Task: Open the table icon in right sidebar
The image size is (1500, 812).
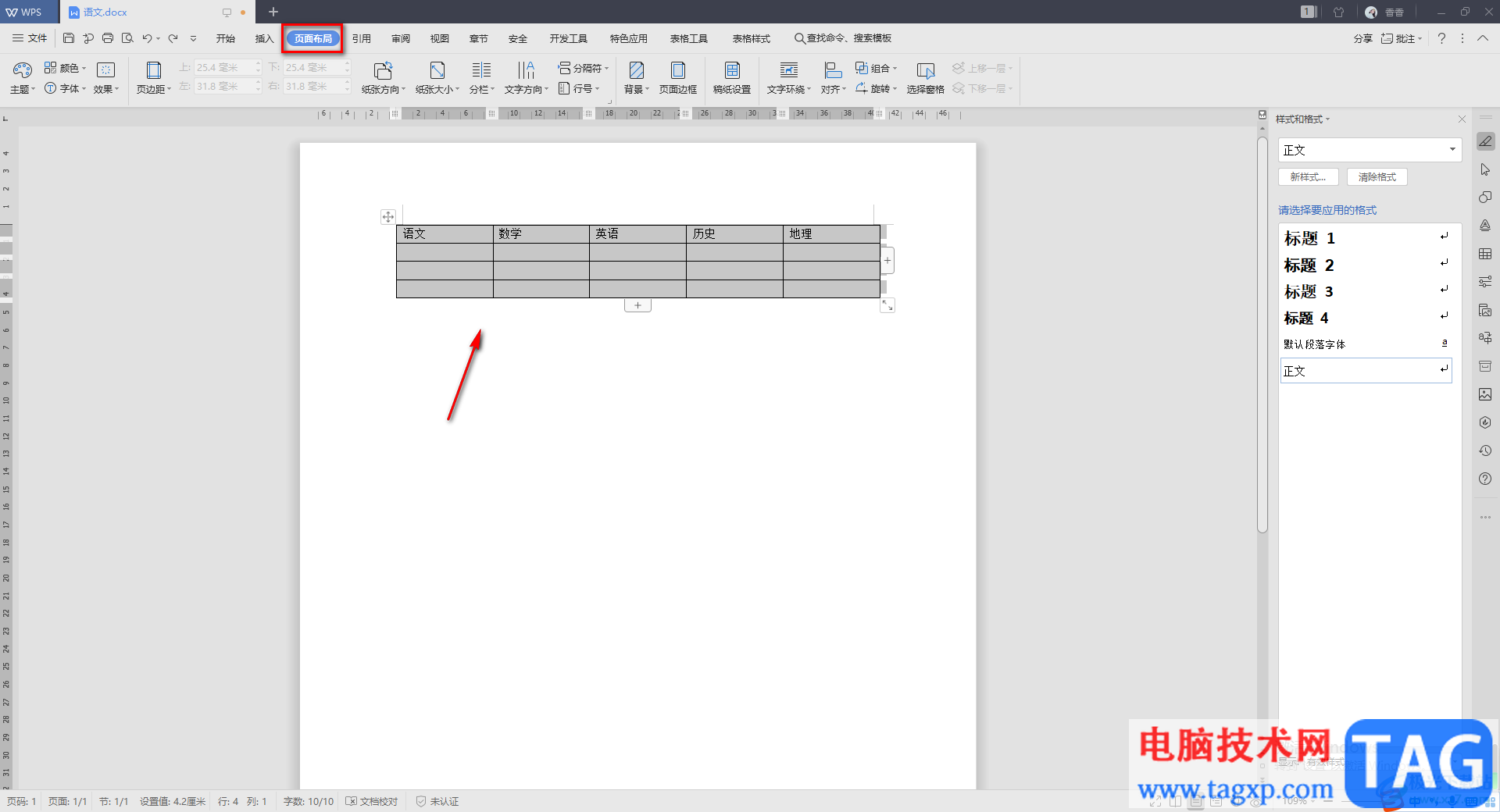Action: (1485, 254)
